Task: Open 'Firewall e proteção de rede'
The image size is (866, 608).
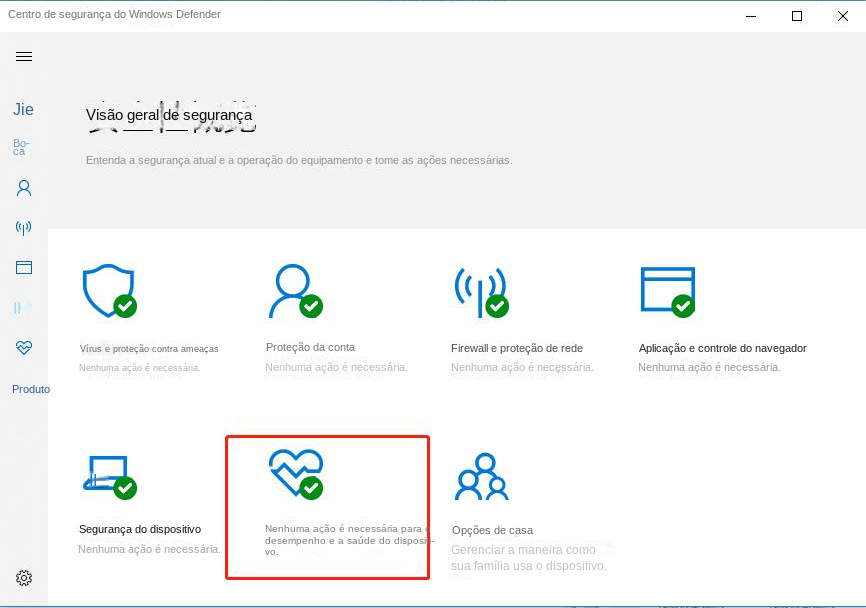Action: tap(517, 348)
